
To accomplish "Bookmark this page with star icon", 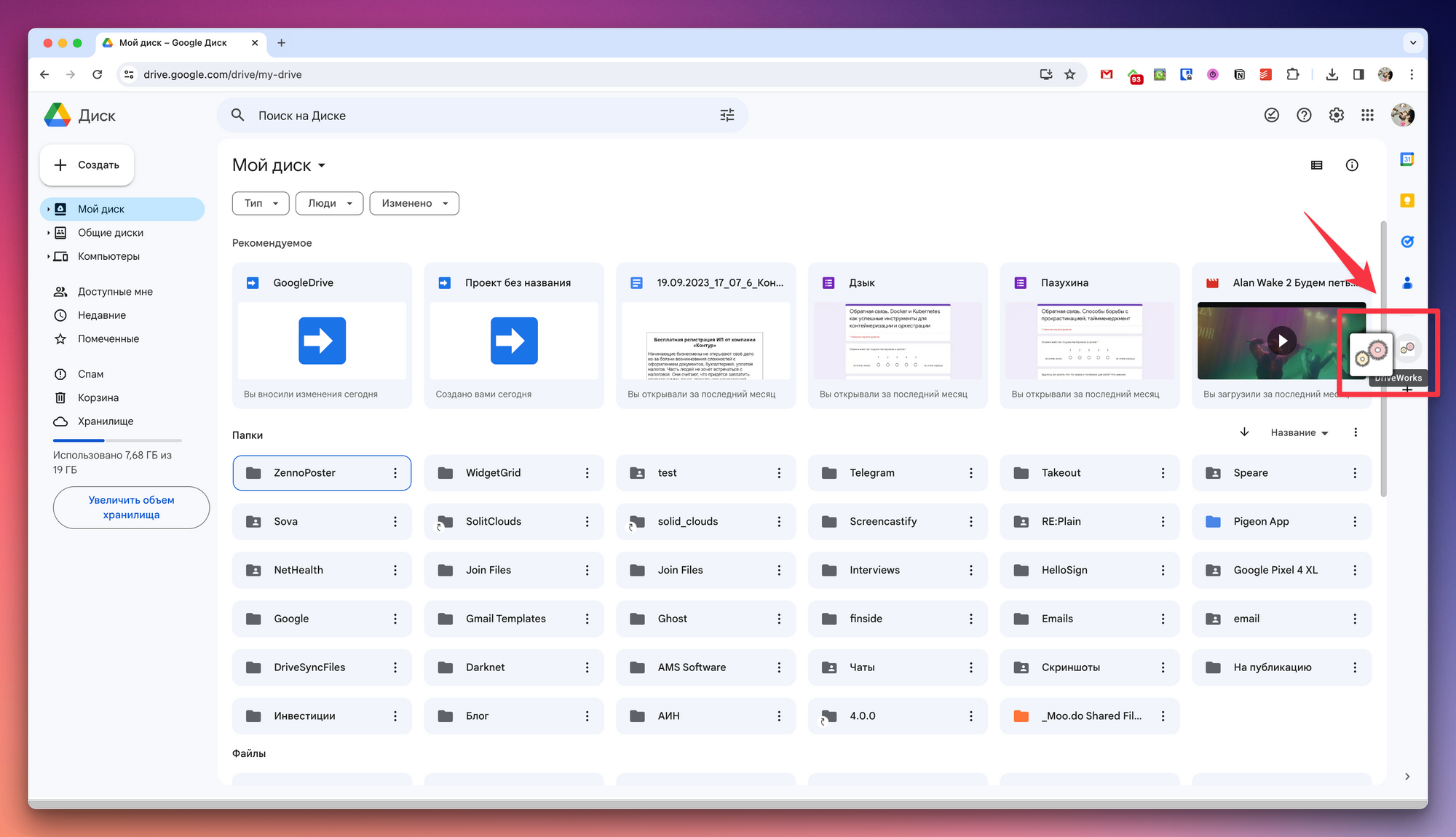I will pyautogui.click(x=1069, y=74).
